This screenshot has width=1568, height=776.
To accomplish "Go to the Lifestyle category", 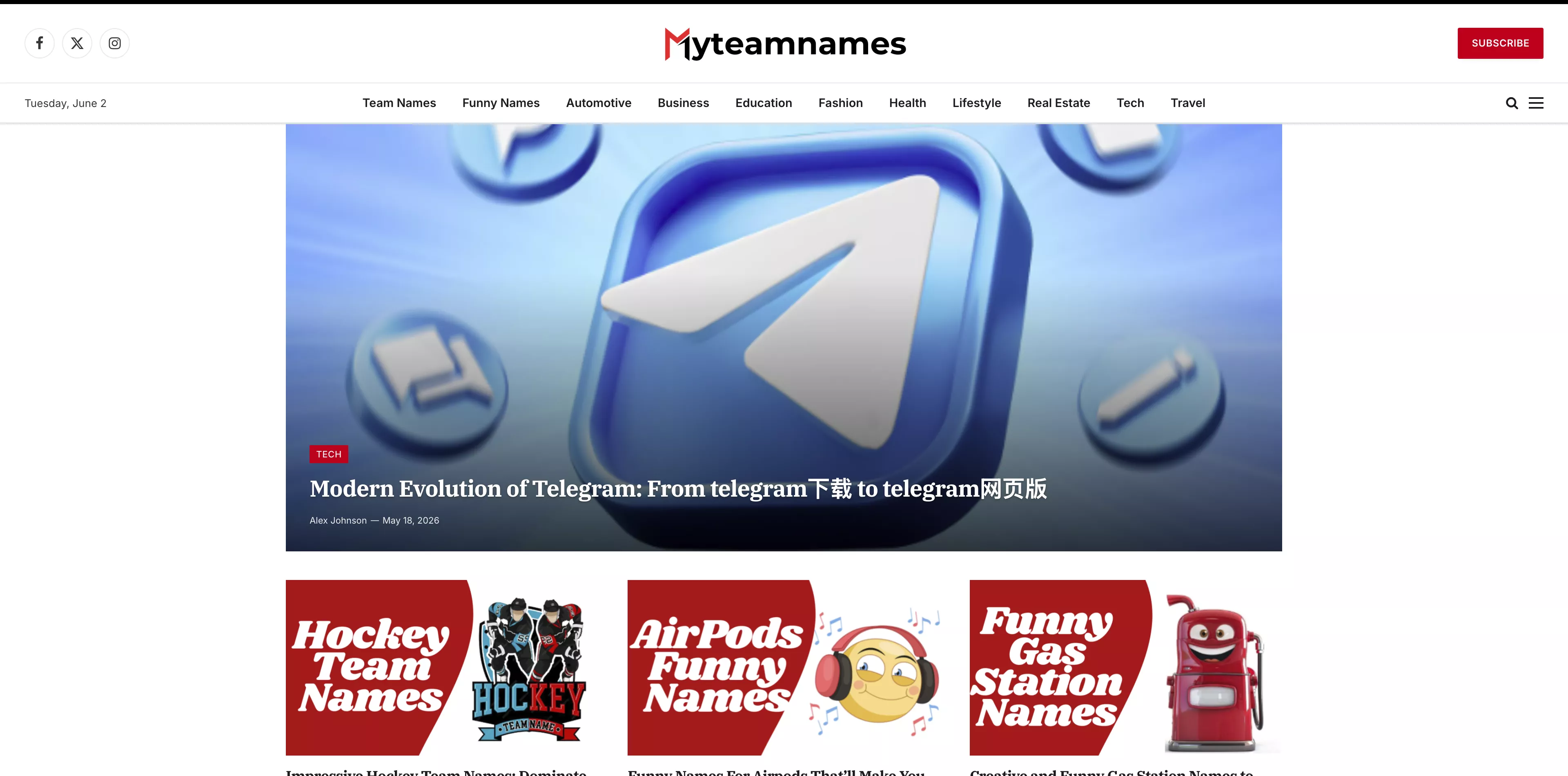I will point(976,103).
